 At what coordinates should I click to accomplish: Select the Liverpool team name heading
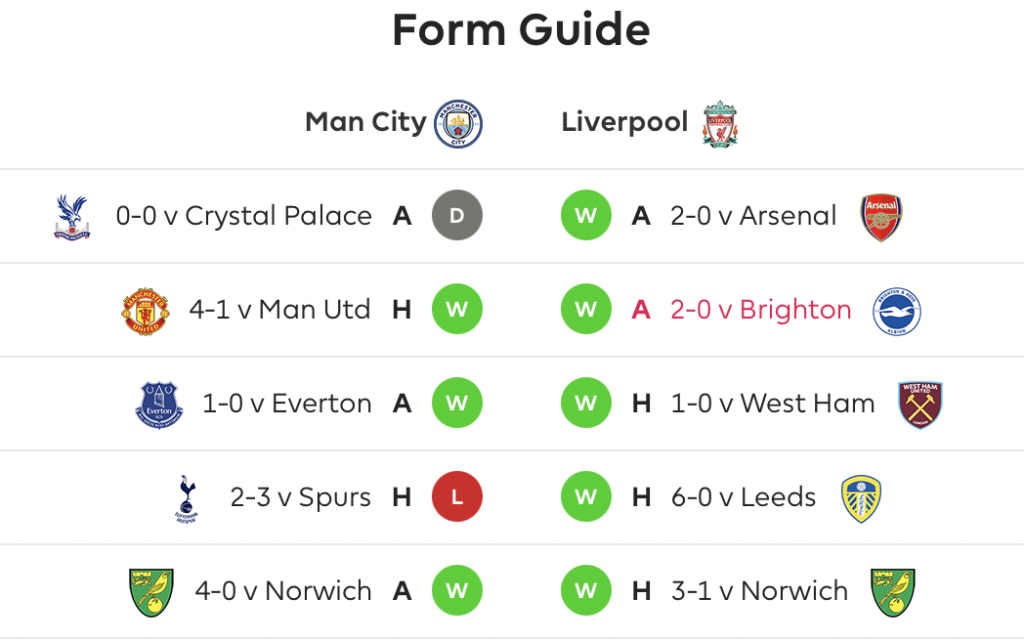point(624,122)
